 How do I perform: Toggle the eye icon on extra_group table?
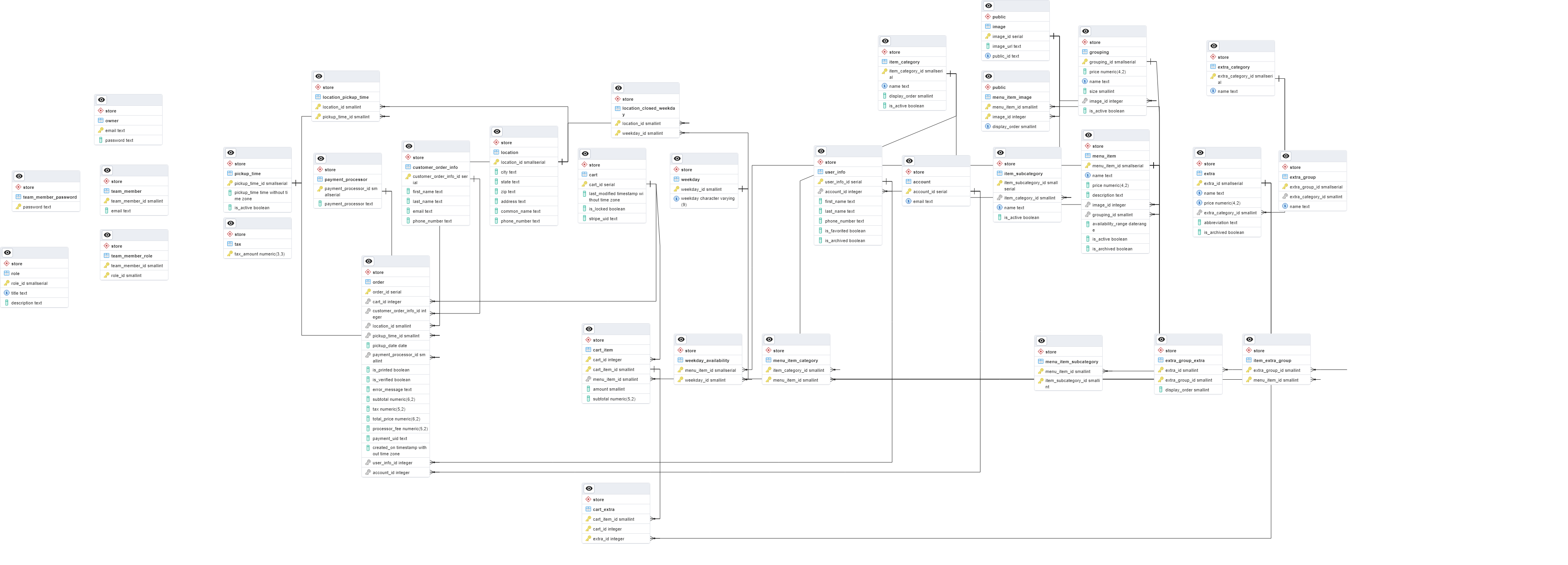1286,156
